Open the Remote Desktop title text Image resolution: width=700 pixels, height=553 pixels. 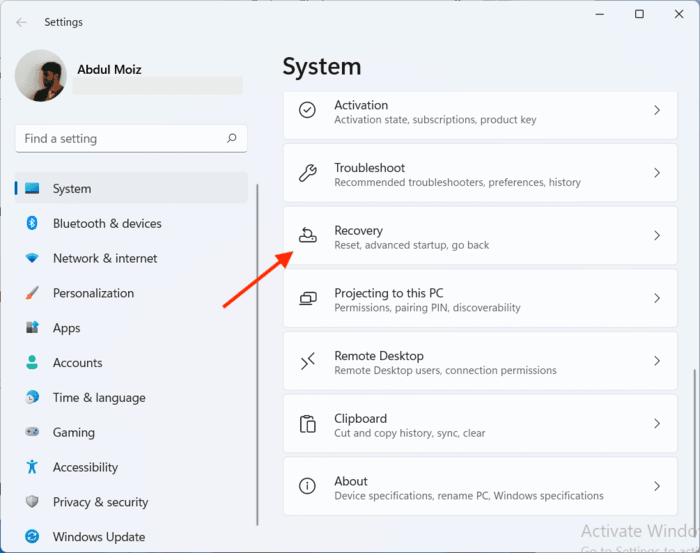point(379,356)
